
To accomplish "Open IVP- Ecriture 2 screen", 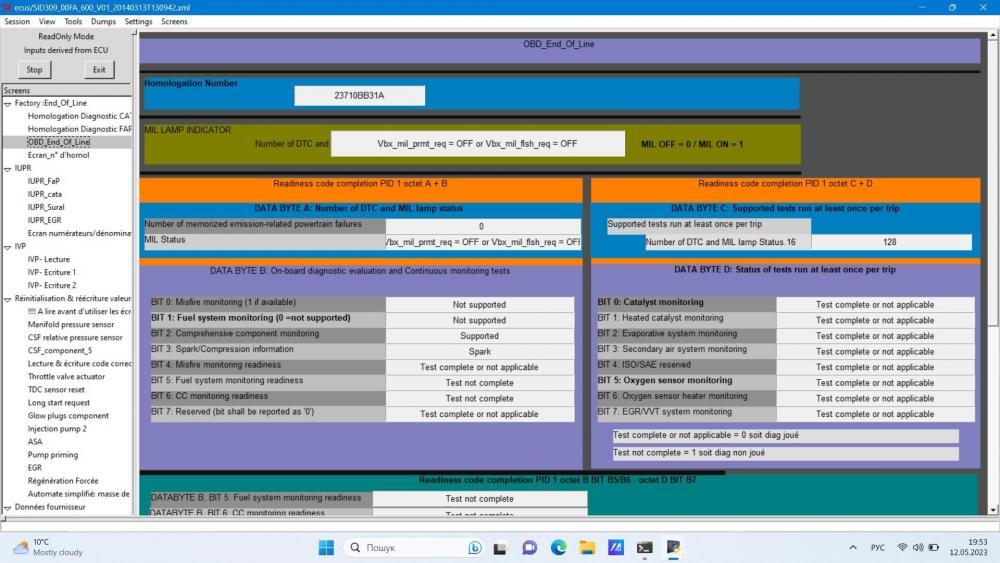I will coord(52,285).
